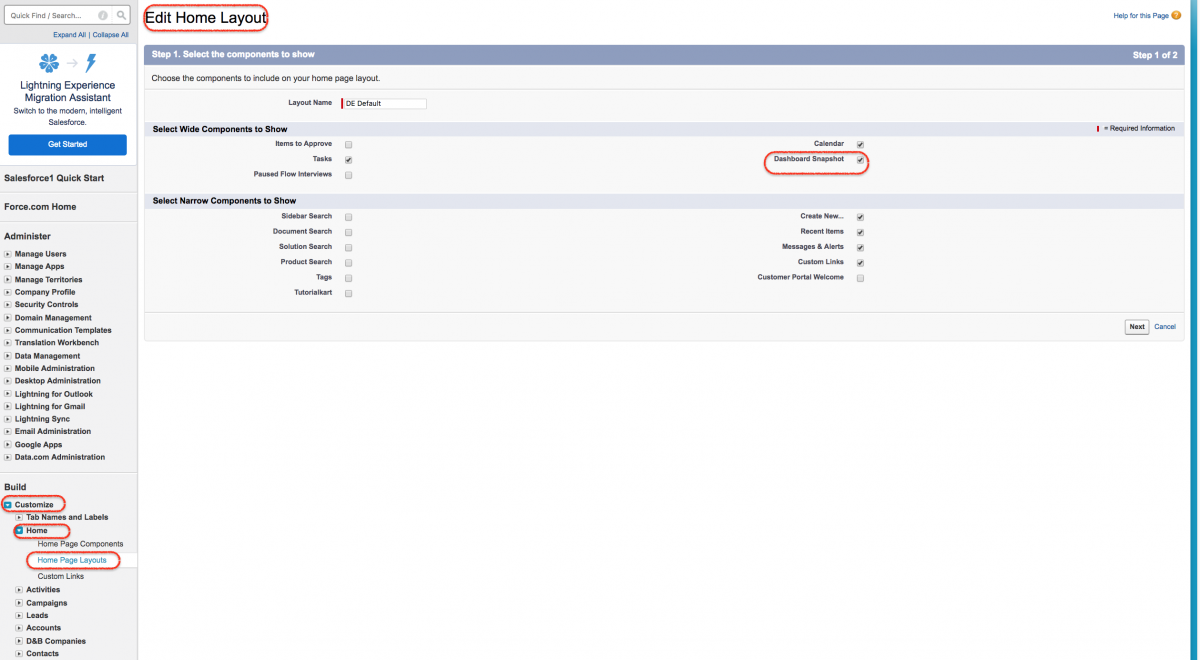Enable the Tutorialkart checkbox
Image resolution: width=1200 pixels, height=660 pixels.
pyautogui.click(x=349, y=294)
